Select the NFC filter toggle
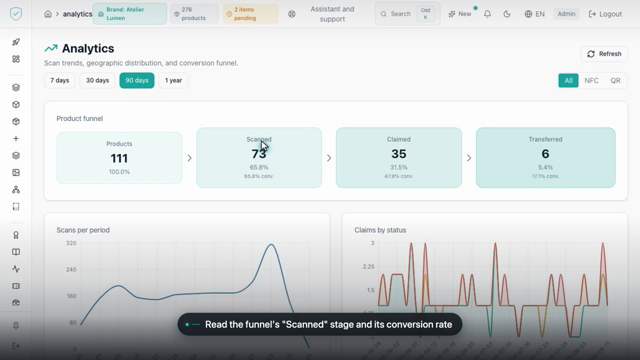Viewport: 640px width, 360px height. tap(591, 80)
